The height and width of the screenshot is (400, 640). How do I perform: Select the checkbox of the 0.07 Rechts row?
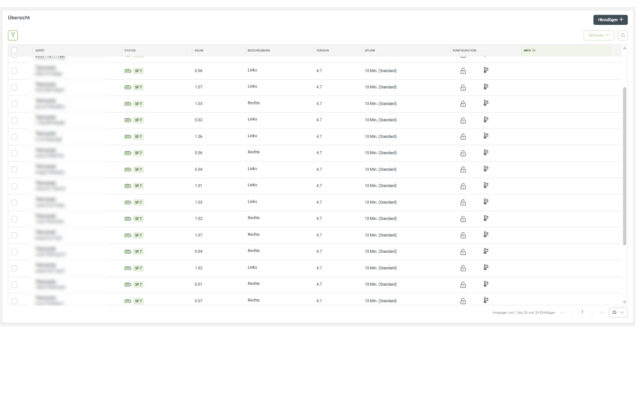(14, 301)
